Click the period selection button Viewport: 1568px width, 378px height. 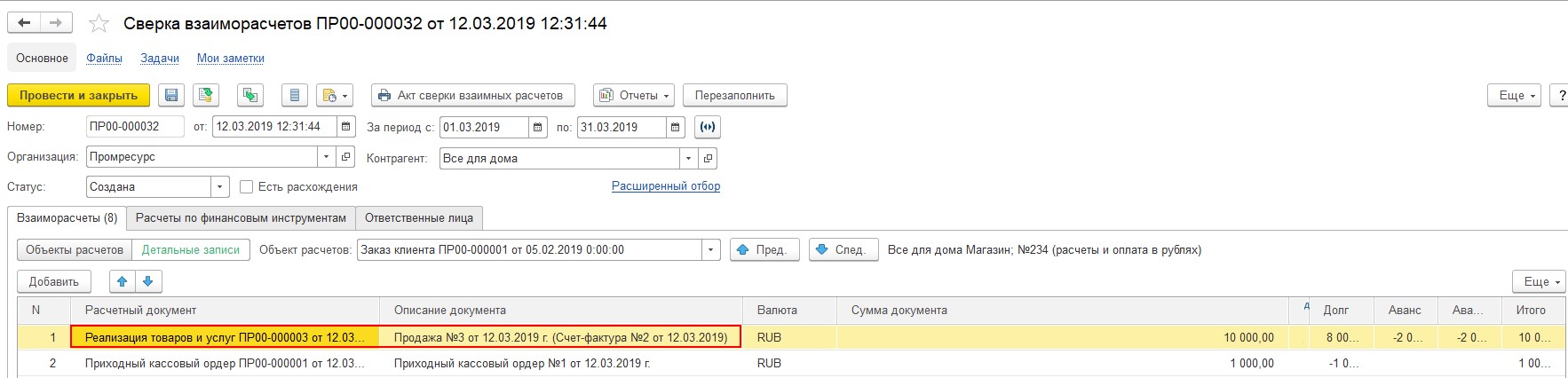pos(708,127)
